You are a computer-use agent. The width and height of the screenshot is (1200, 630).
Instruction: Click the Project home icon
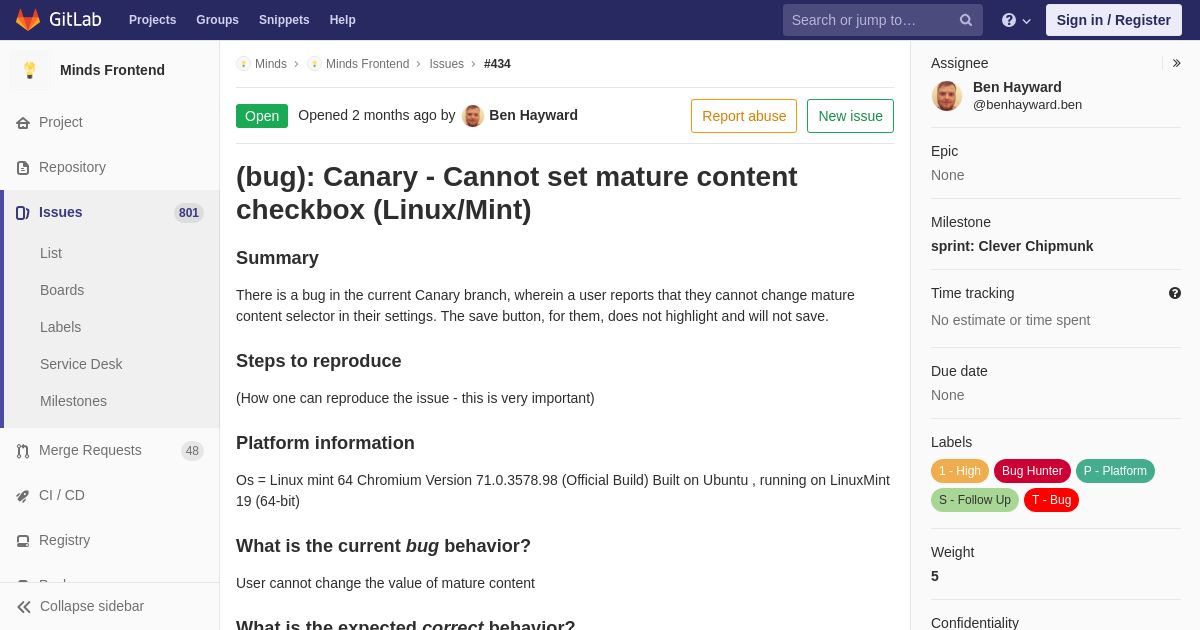pyautogui.click(x=23, y=123)
